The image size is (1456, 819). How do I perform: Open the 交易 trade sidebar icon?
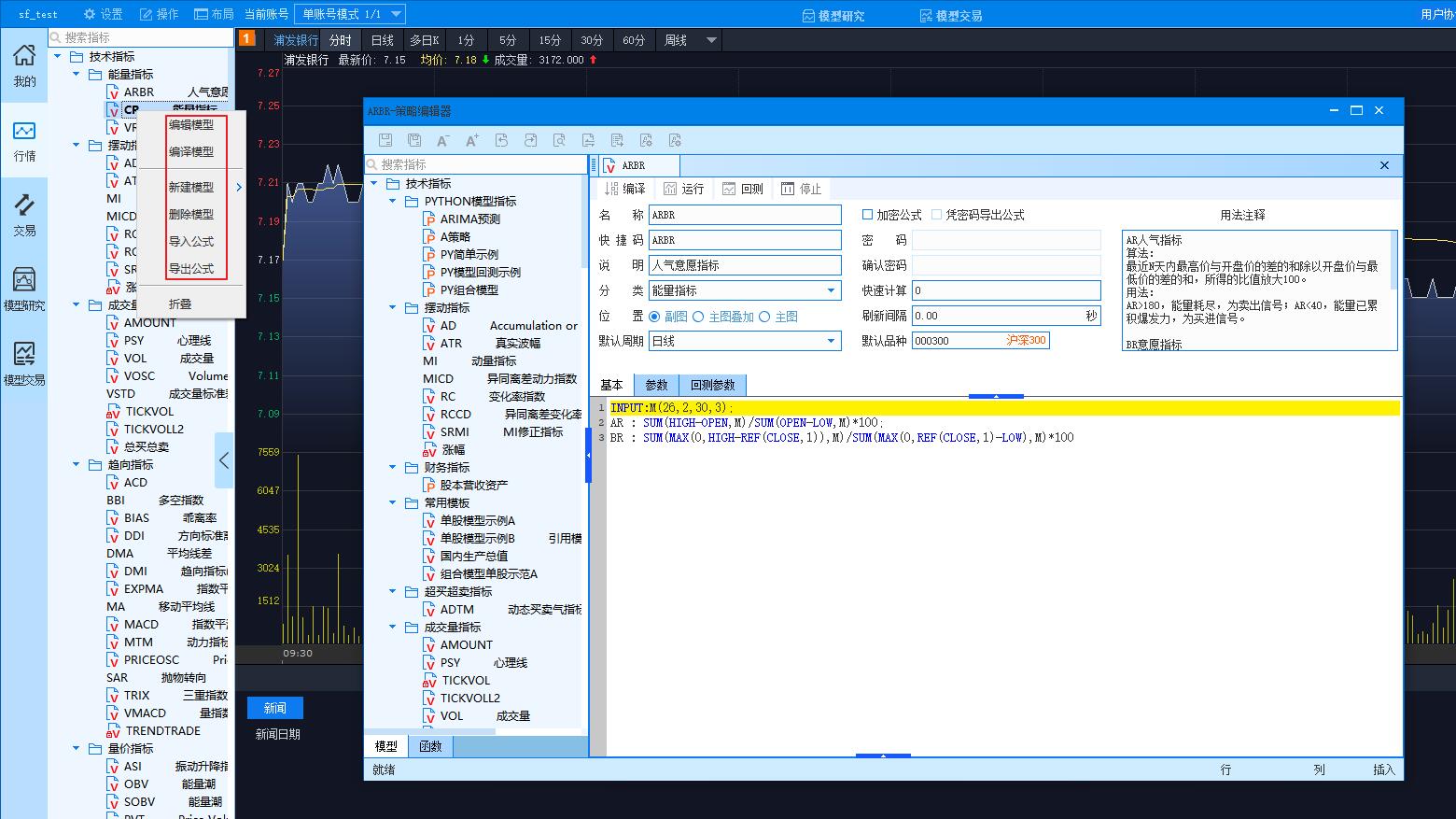[x=24, y=215]
